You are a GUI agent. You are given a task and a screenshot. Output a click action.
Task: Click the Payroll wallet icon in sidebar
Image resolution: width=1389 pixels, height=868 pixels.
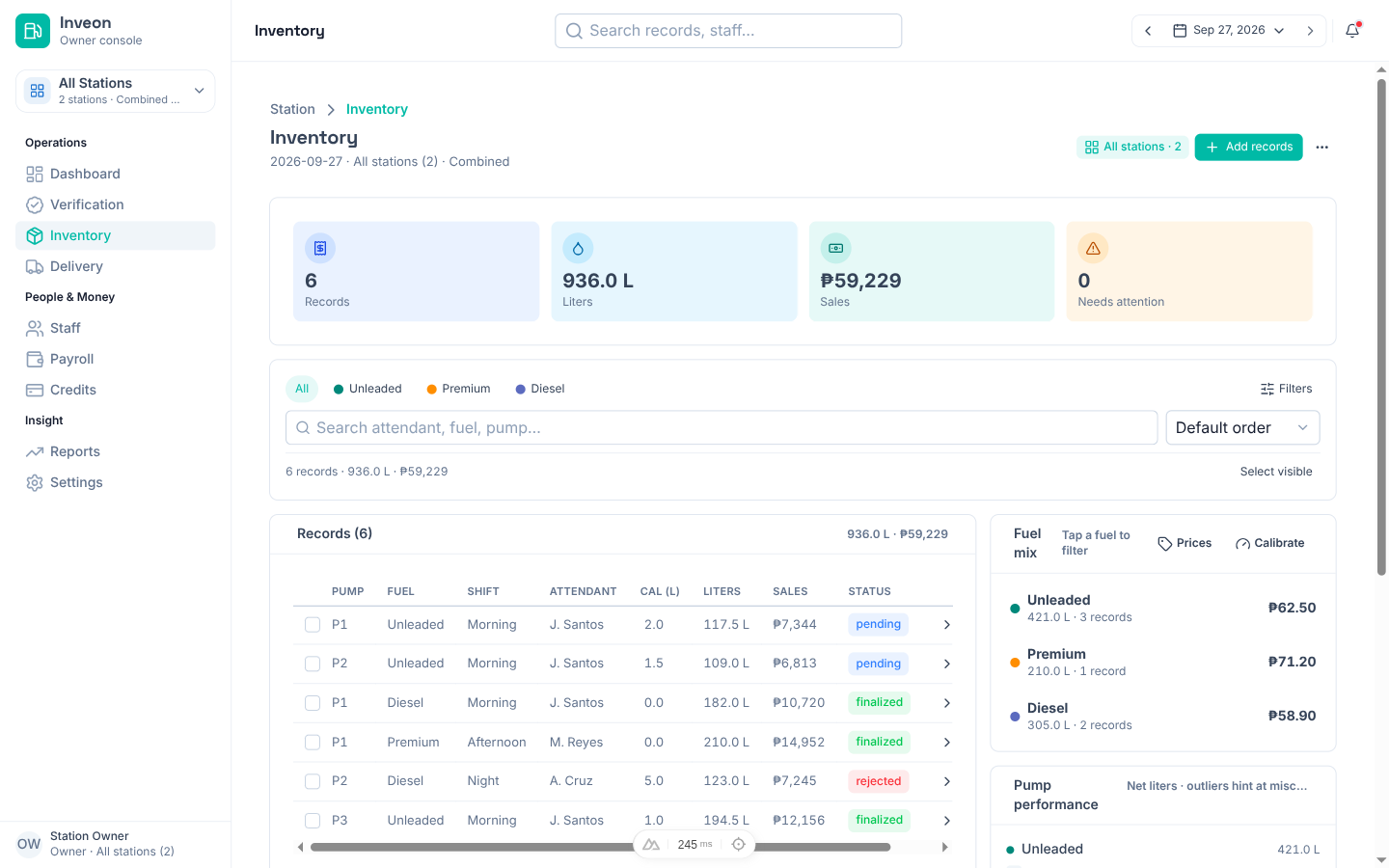[x=35, y=359]
